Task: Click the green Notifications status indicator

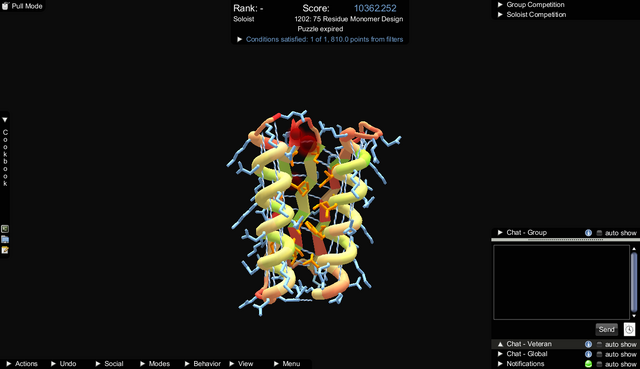Action: click(588, 364)
